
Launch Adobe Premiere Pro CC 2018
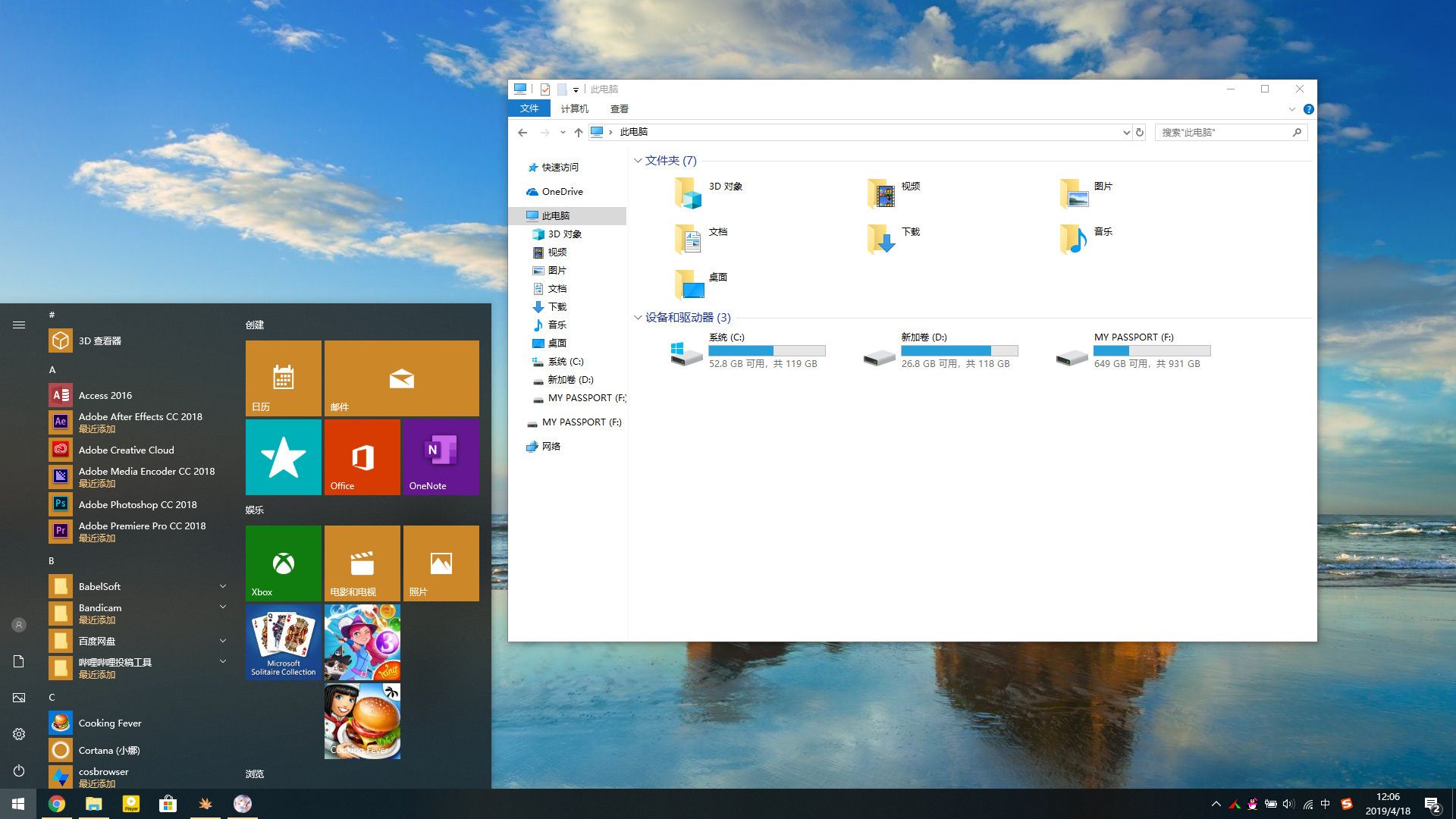[x=138, y=531]
